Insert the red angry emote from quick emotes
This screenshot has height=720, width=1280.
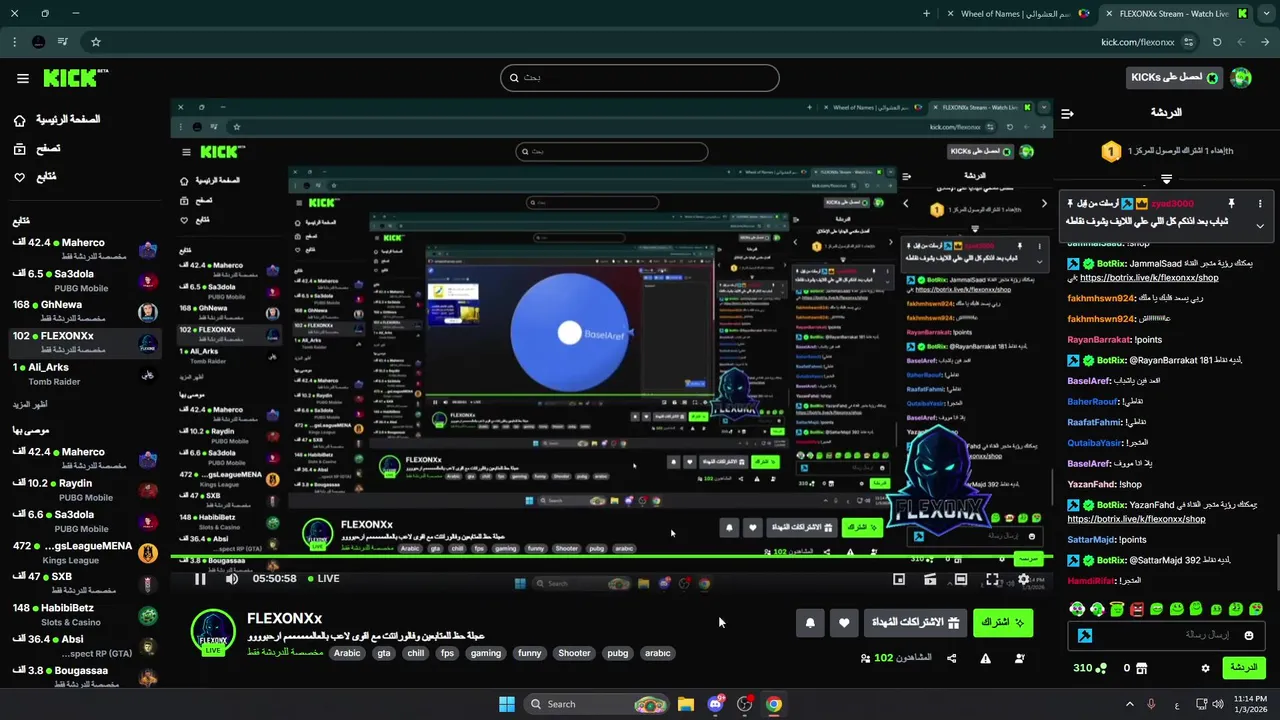point(1136,609)
